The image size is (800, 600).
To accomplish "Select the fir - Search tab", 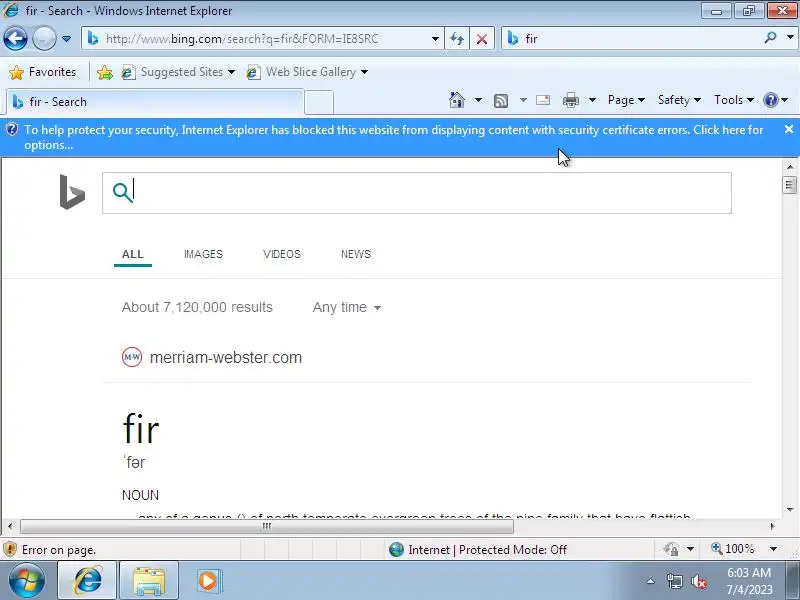I will click(x=155, y=102).
